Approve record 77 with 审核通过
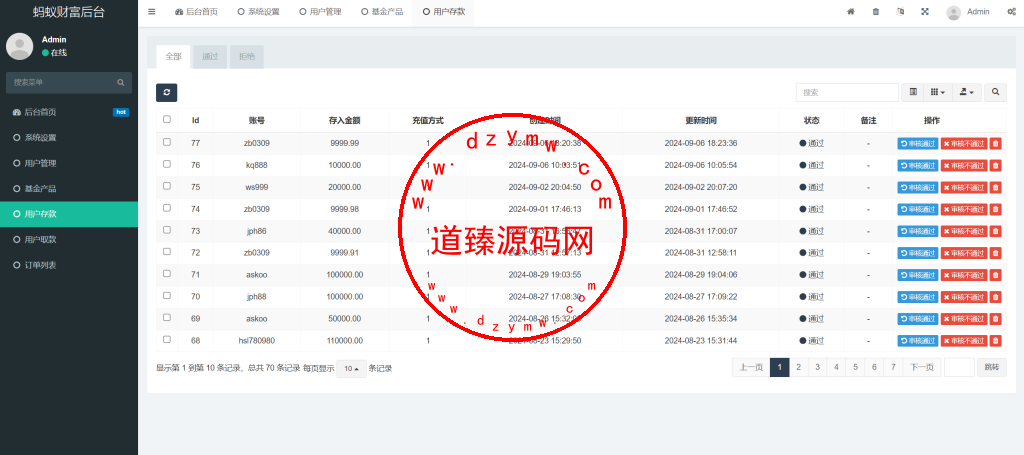The width and height of the screenshot is (1024, 455). (x=918, y=144)
